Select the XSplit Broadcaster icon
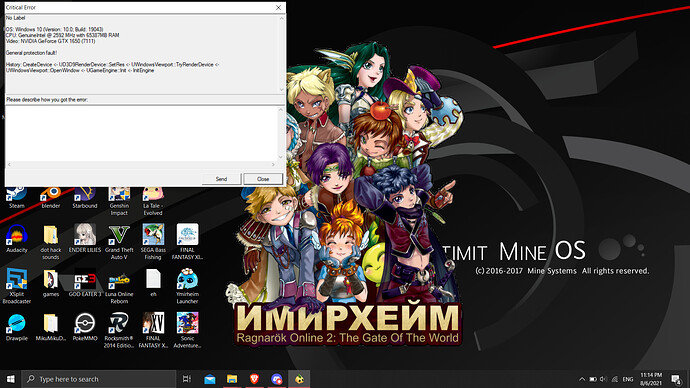Image resolution: width=690 pixels, height=388 pixels. coord(17,286)
